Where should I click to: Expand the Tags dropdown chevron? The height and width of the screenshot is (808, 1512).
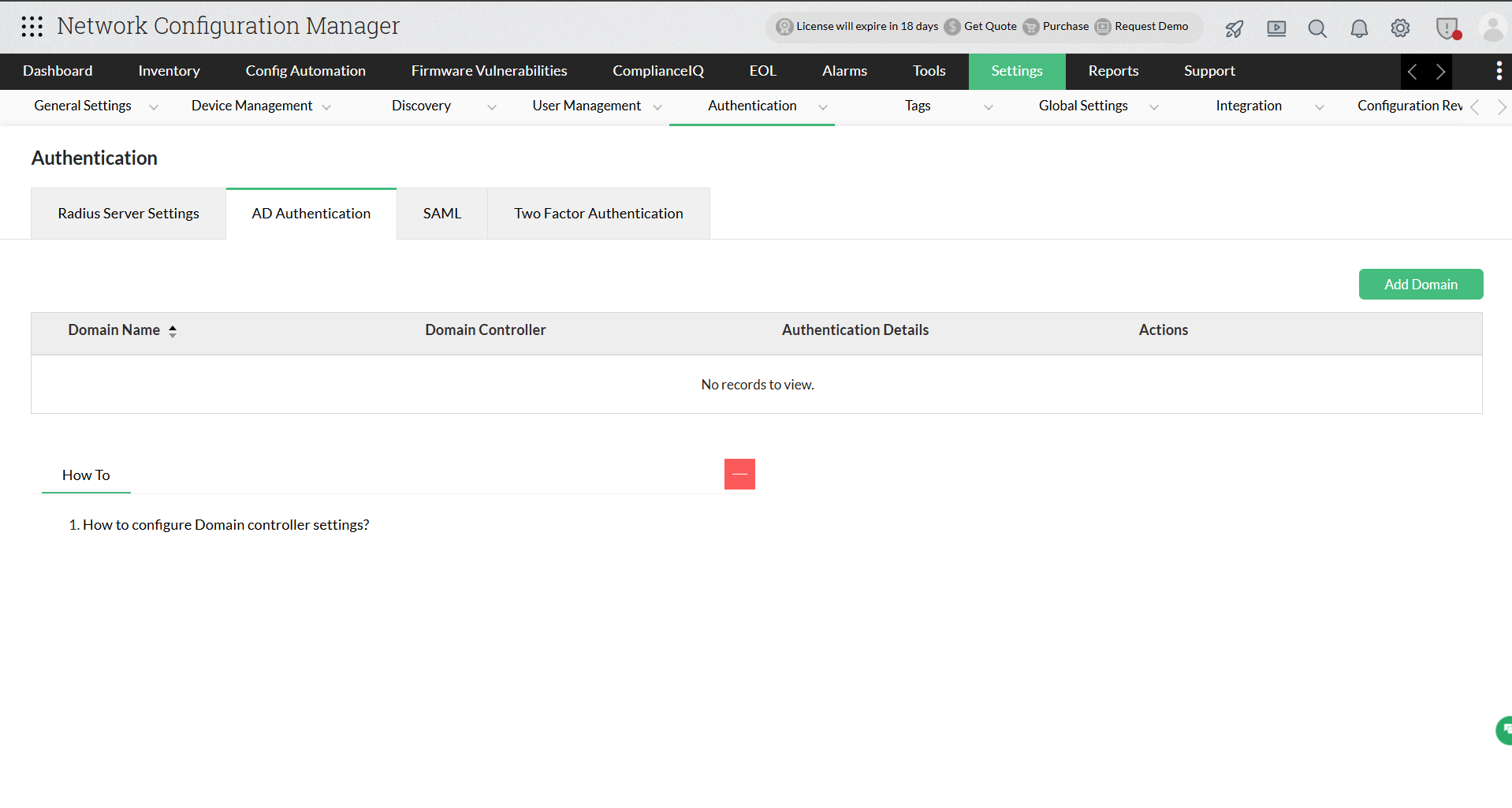(x=989, y=107)
